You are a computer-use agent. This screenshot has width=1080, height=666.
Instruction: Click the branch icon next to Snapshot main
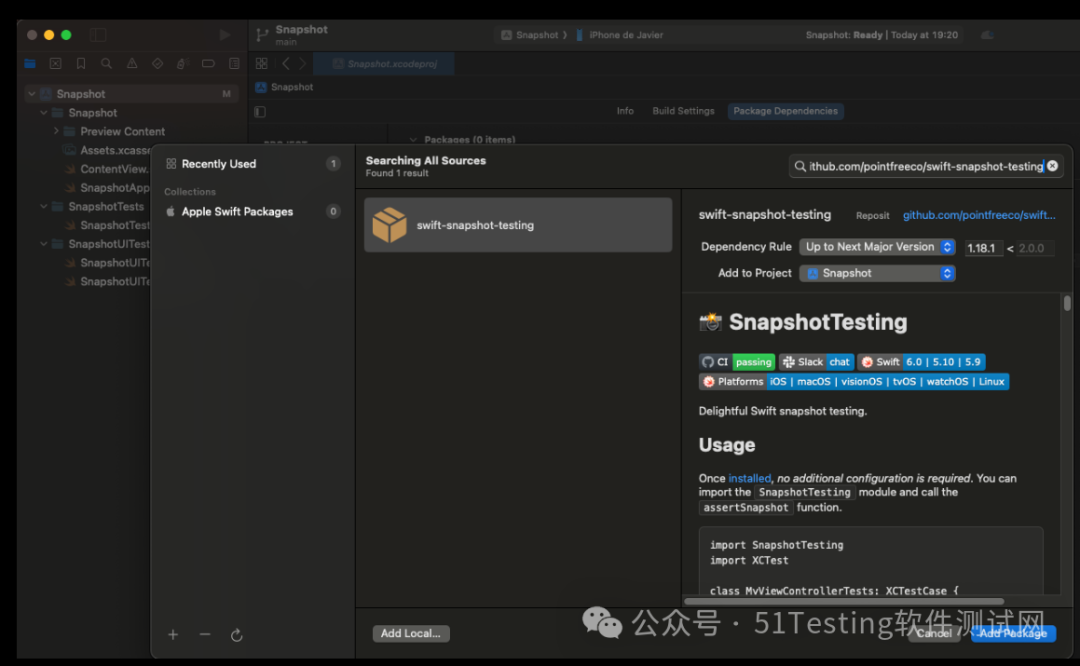(262, 34)
